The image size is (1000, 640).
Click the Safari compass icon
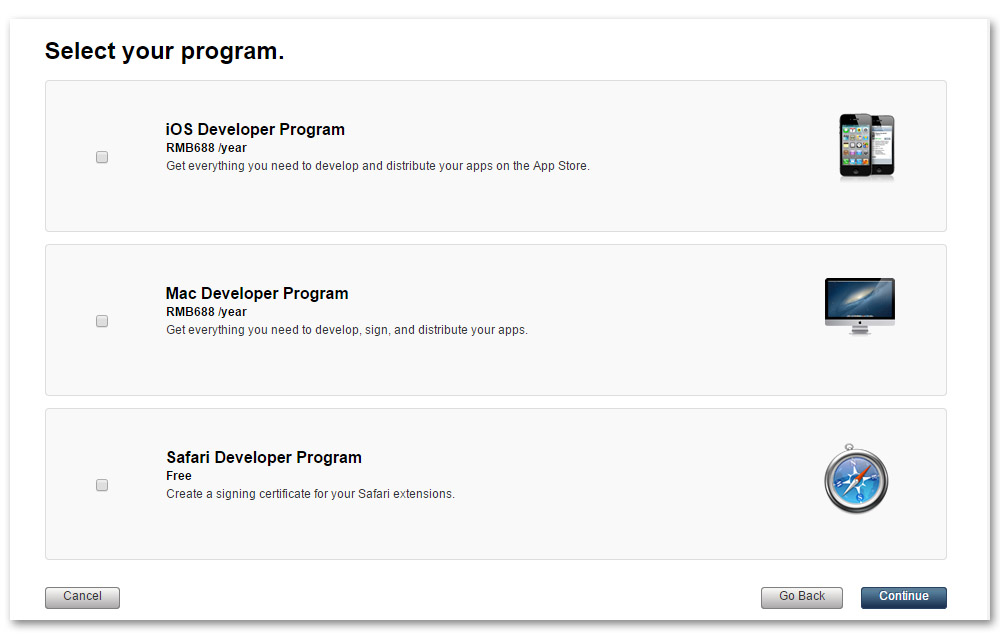coord(856,479)
